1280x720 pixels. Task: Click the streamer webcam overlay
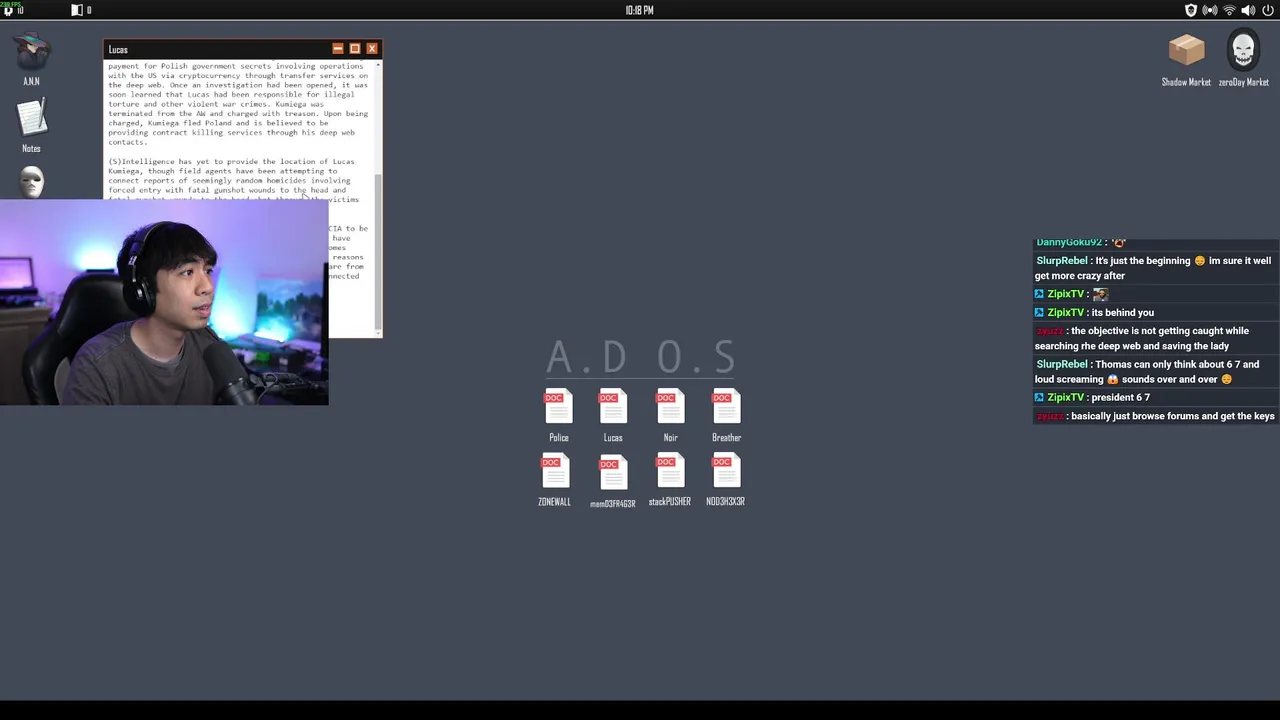164,302
